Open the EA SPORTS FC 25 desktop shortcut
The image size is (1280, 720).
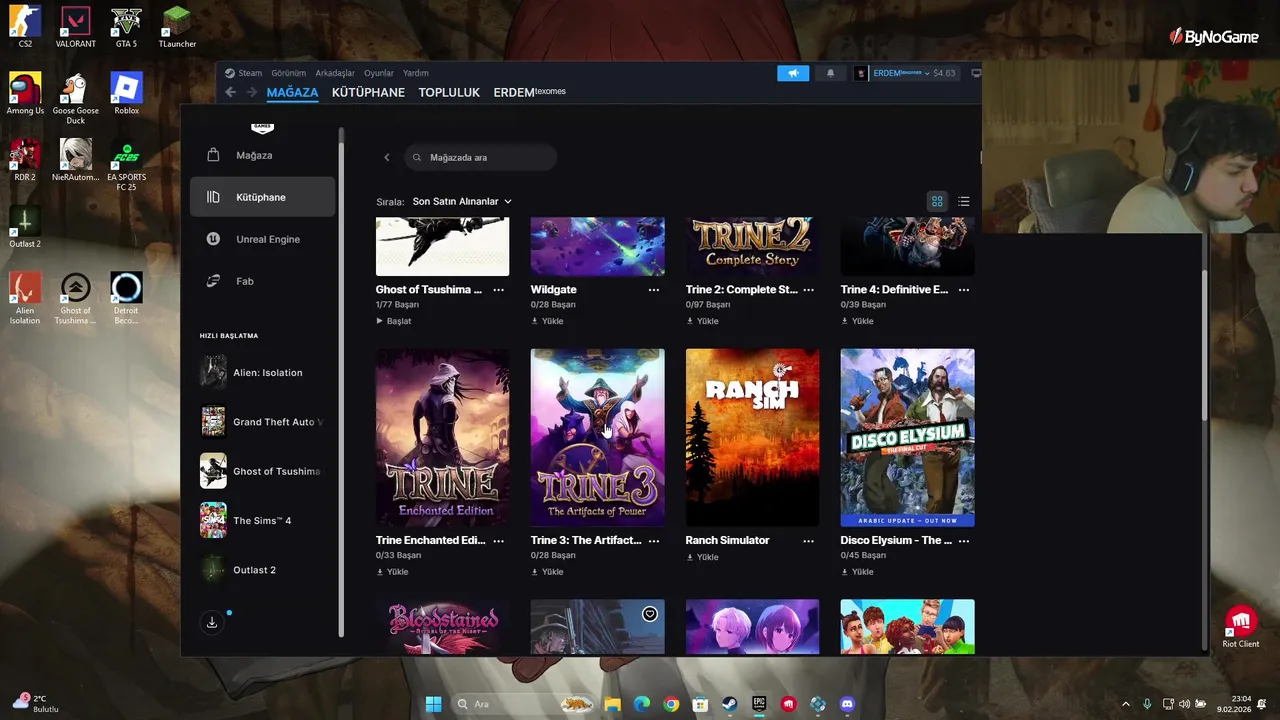click(126, 165)
